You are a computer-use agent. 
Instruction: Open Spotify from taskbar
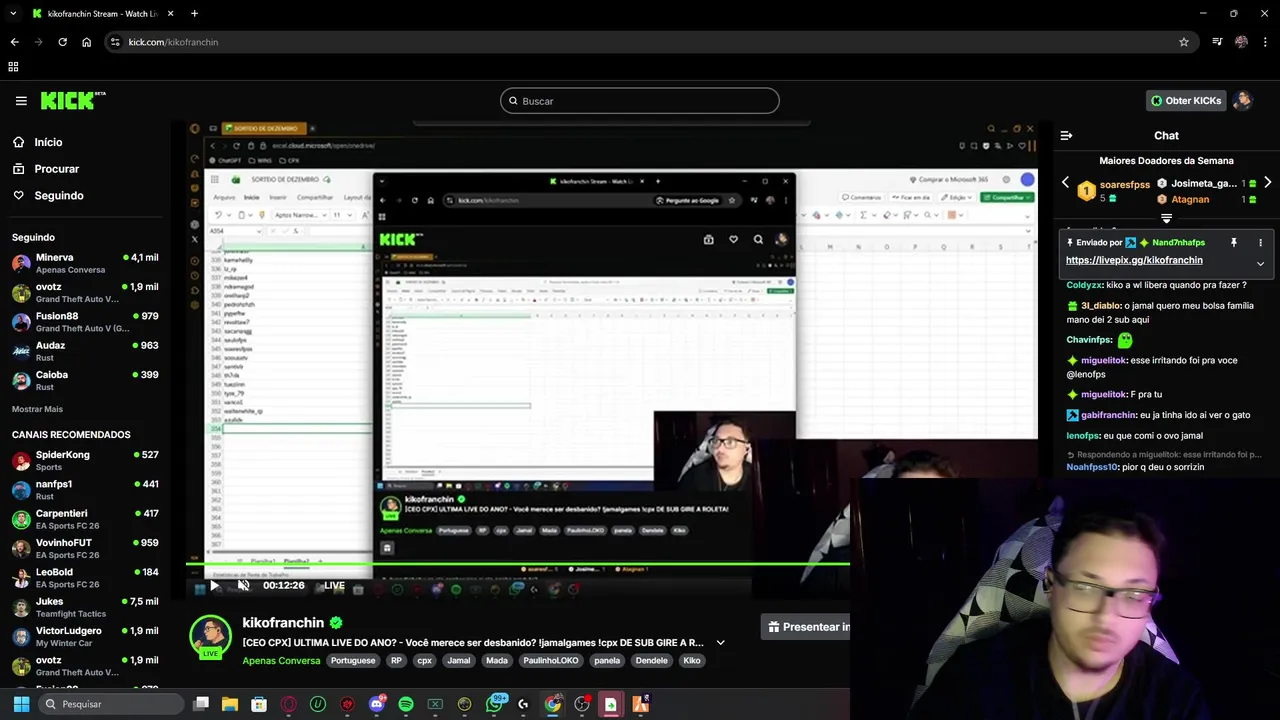406,704
